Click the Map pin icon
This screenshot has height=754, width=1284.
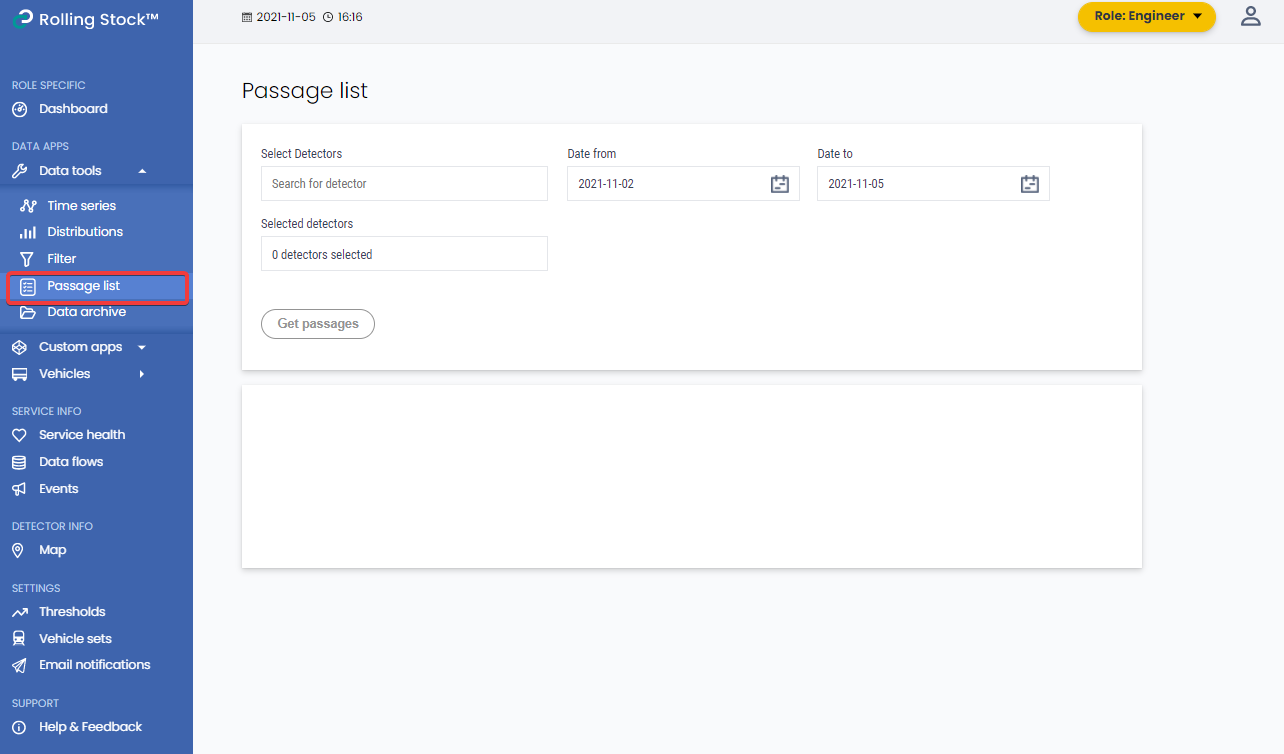(18, 550)
